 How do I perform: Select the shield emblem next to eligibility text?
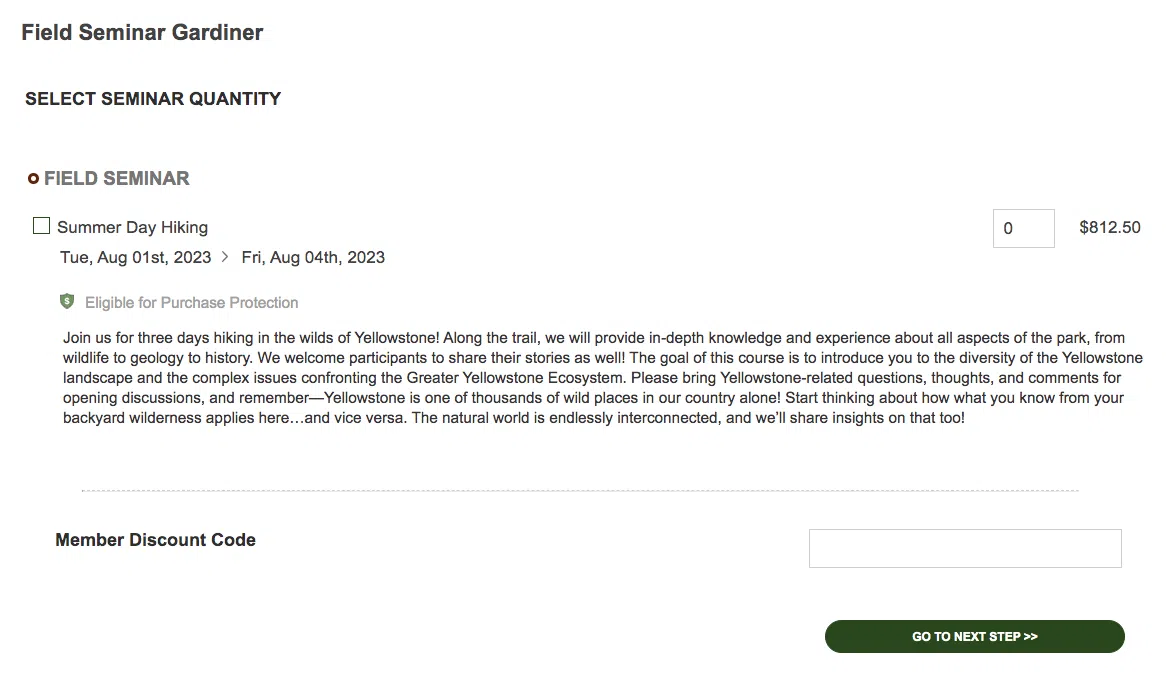(x=67, y=302)
